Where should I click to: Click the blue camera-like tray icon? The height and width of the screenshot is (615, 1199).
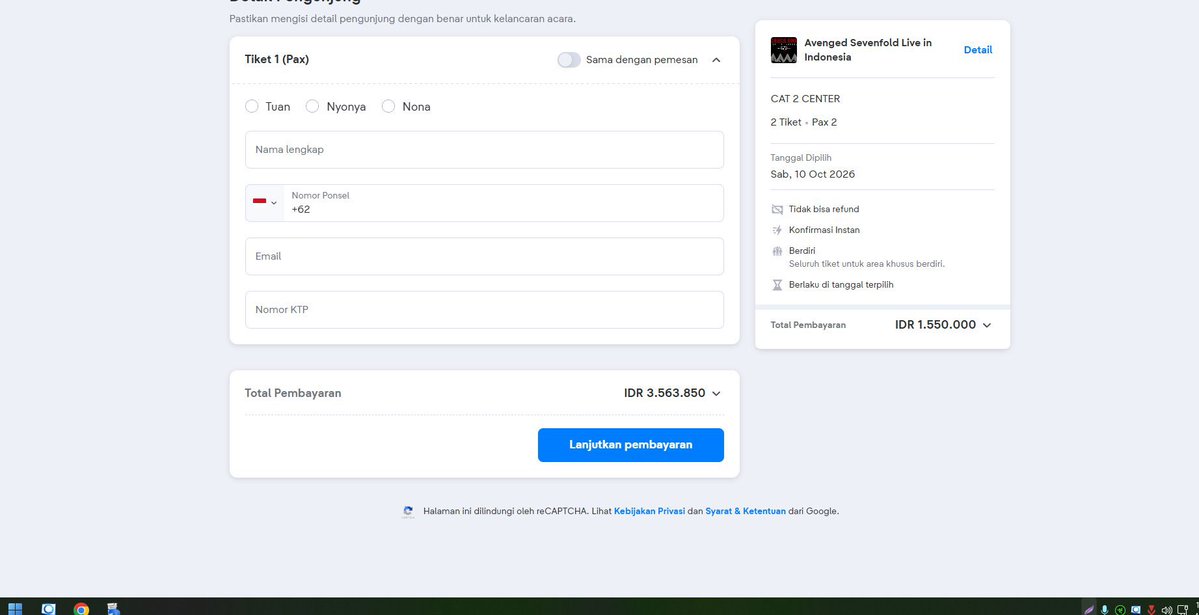click(1136, 610)
